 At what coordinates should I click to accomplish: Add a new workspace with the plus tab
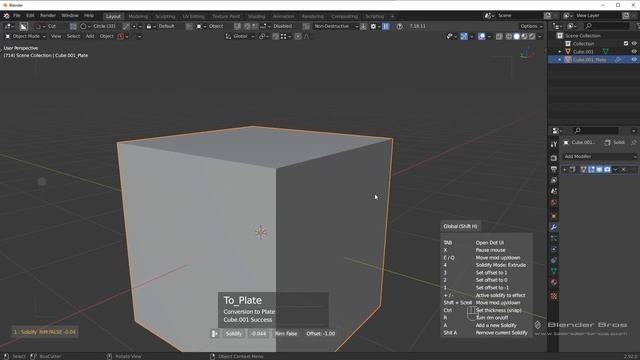[x=392, y=16]
